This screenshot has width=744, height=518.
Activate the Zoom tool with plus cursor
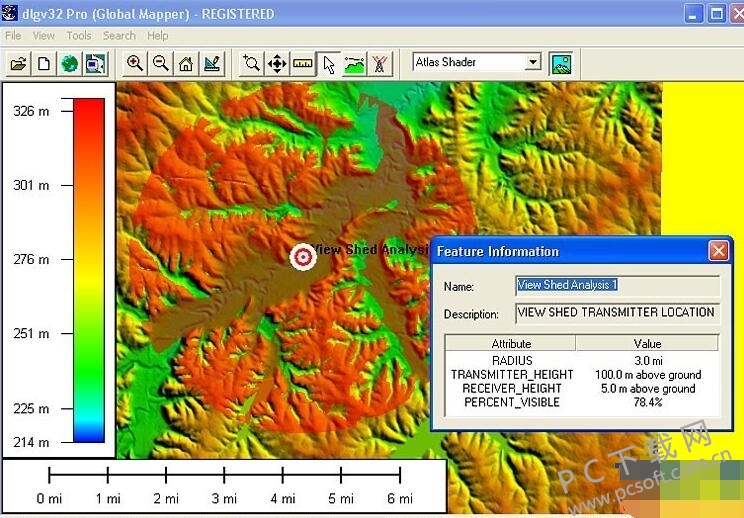pyautogui.click(x=251, y=64)
